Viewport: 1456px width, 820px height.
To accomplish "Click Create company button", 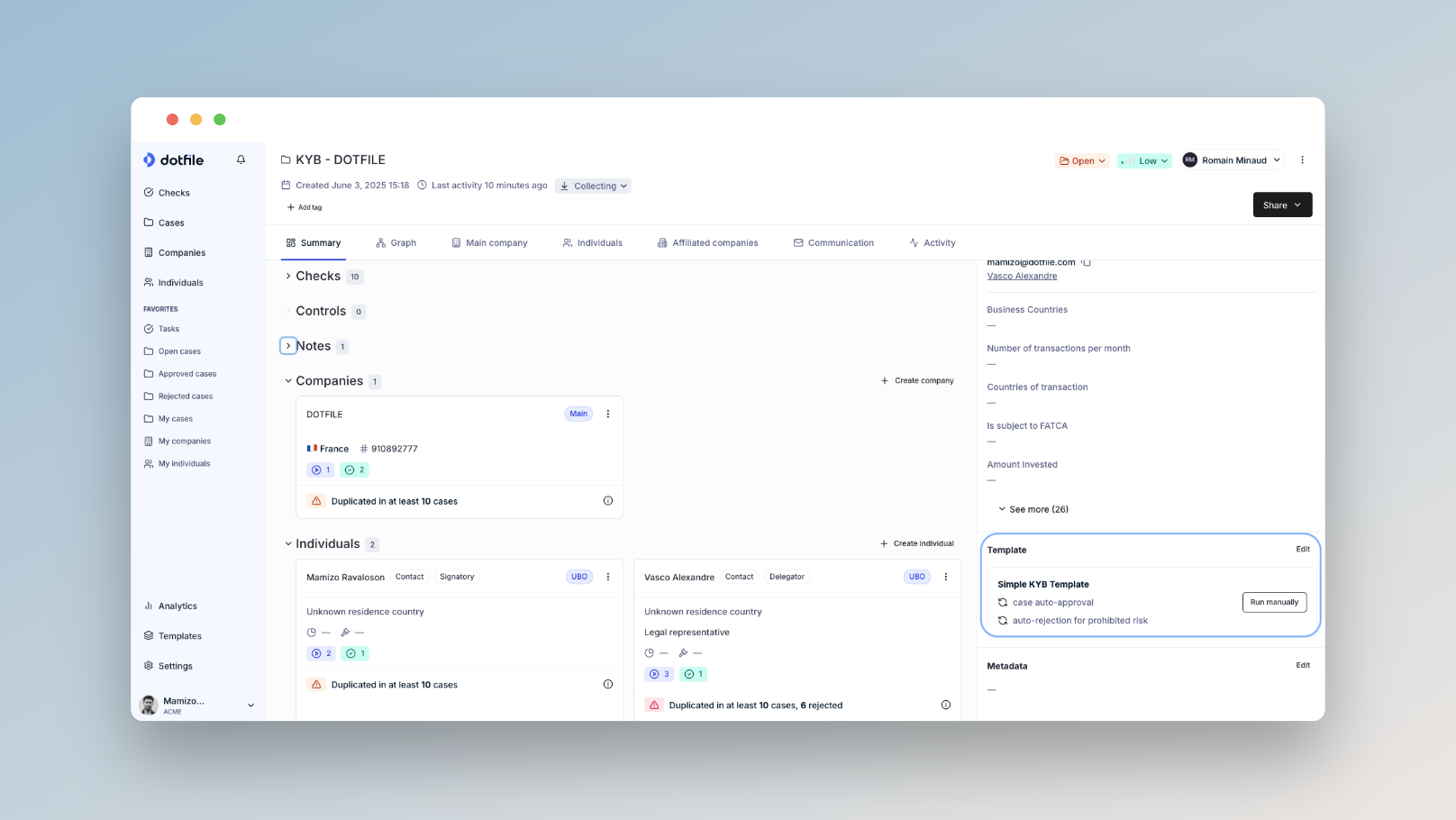I will click(917, 380).
